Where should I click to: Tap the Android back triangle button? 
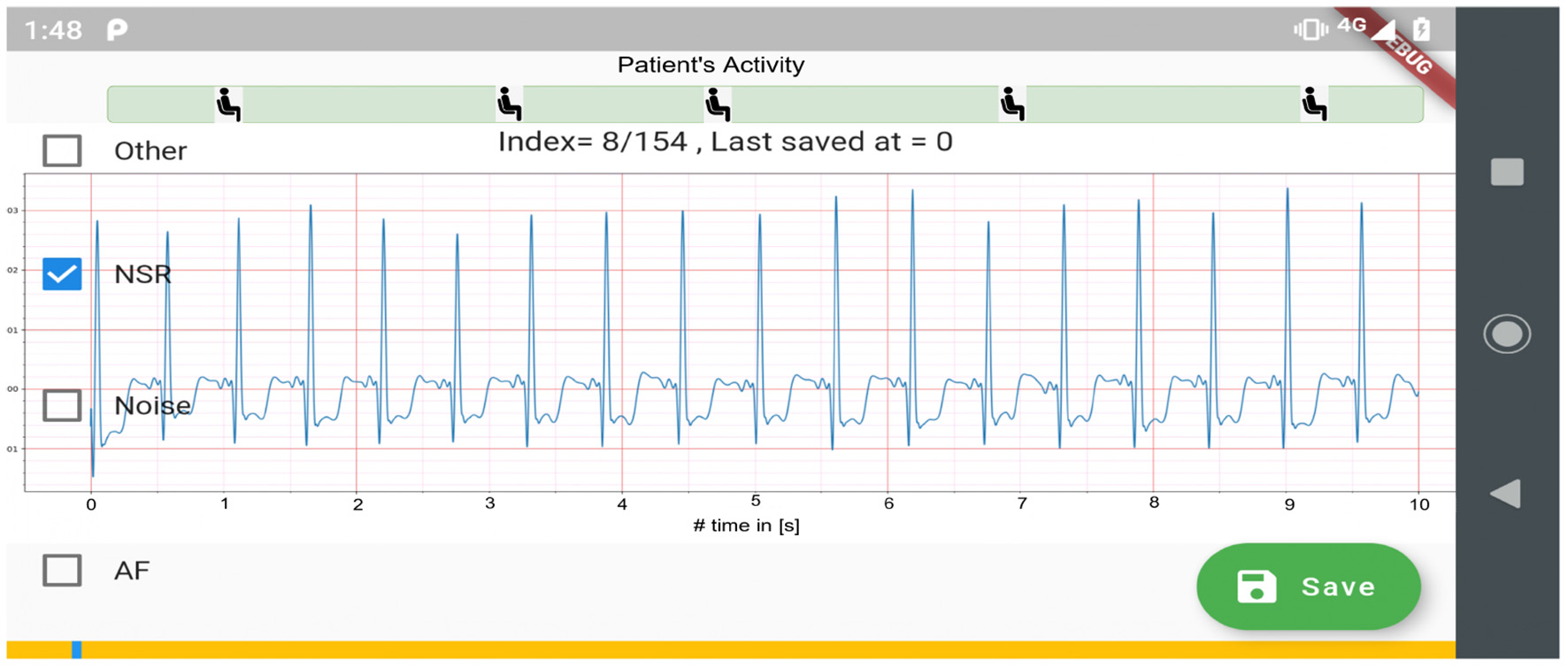point(1506,494)
